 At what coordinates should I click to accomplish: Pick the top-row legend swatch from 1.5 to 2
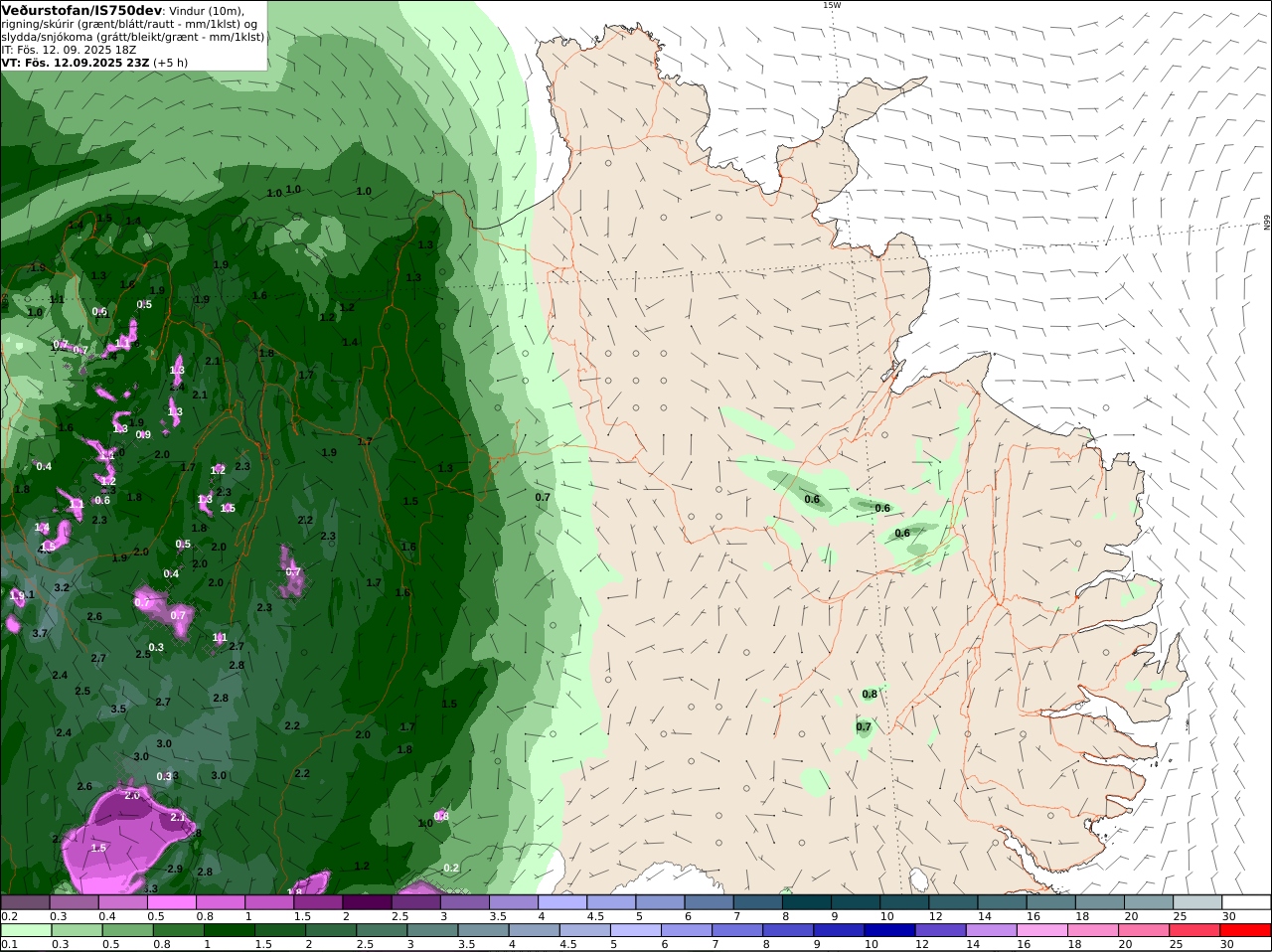[318, 902]
